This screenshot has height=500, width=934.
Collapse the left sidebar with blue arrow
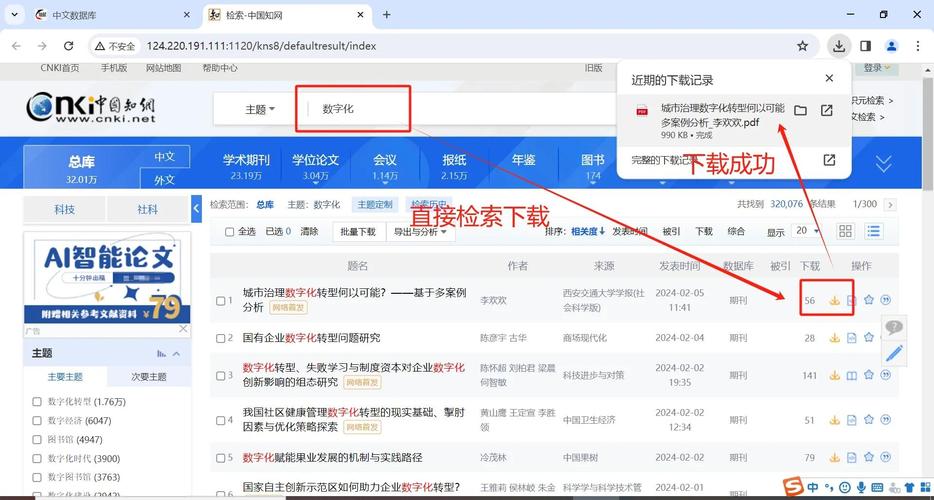coord(197,209)
